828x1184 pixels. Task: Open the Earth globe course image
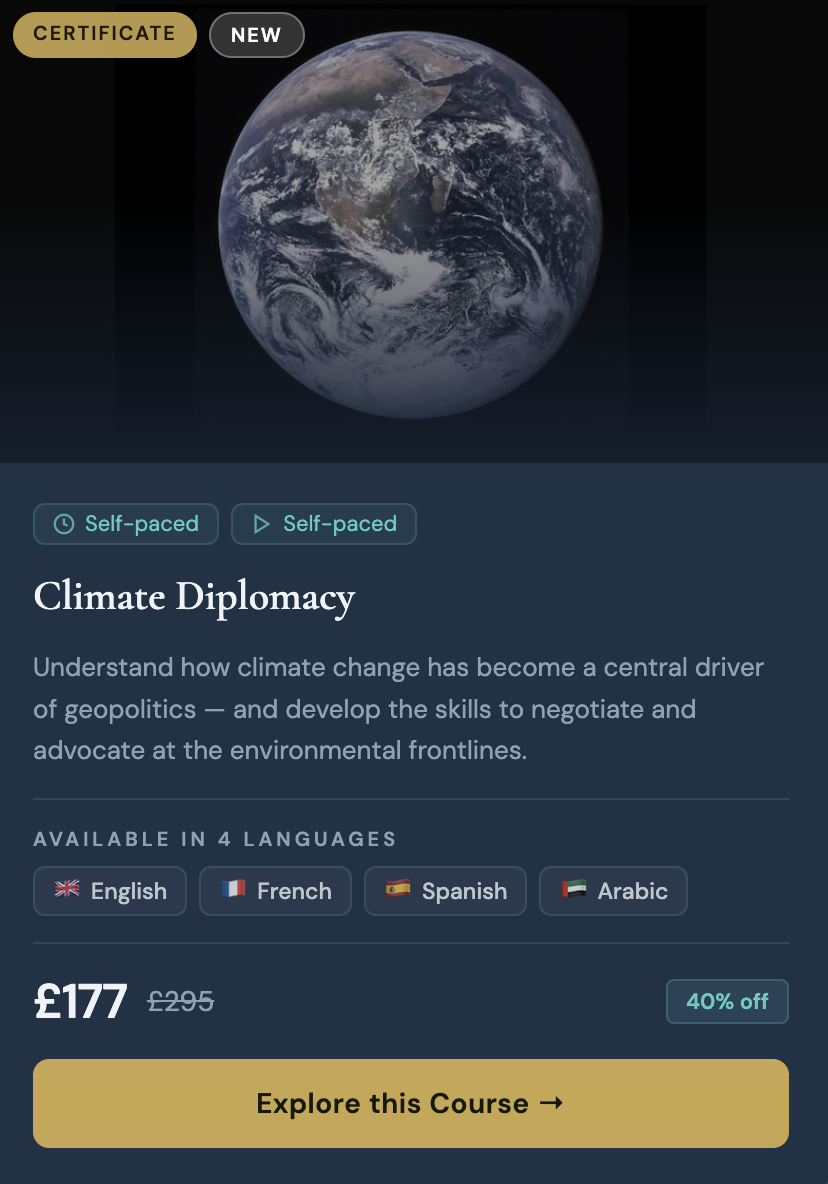(411, 224)
